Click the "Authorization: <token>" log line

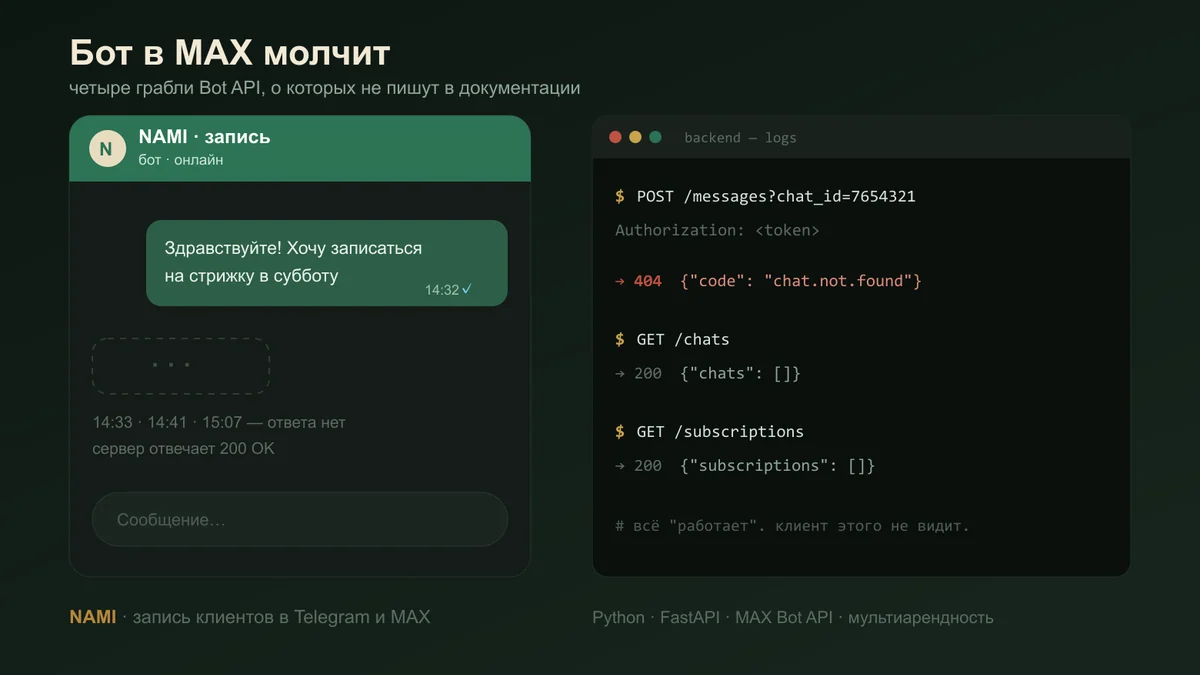click(x=718, y=230)
